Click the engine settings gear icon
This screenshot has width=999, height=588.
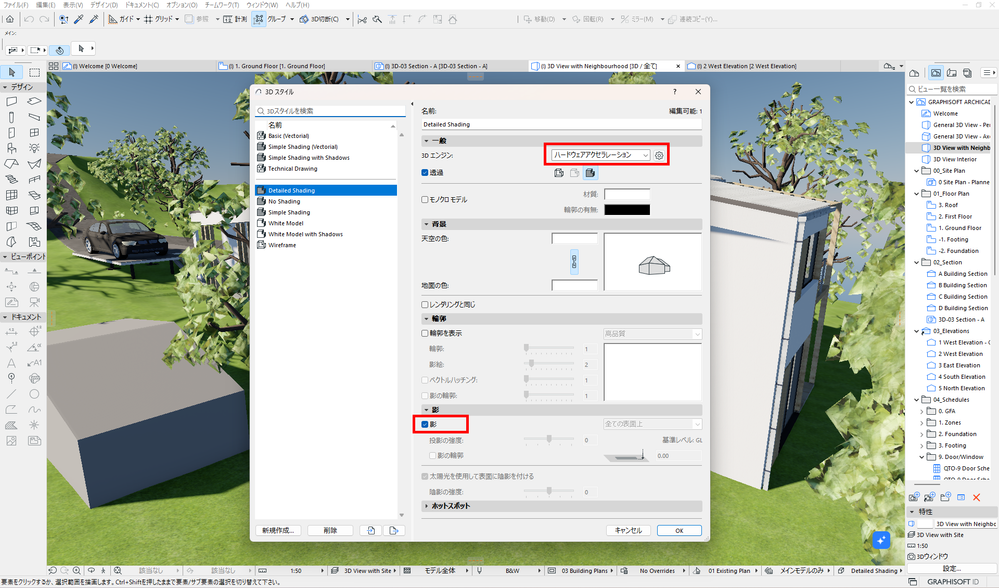[659, 155]
